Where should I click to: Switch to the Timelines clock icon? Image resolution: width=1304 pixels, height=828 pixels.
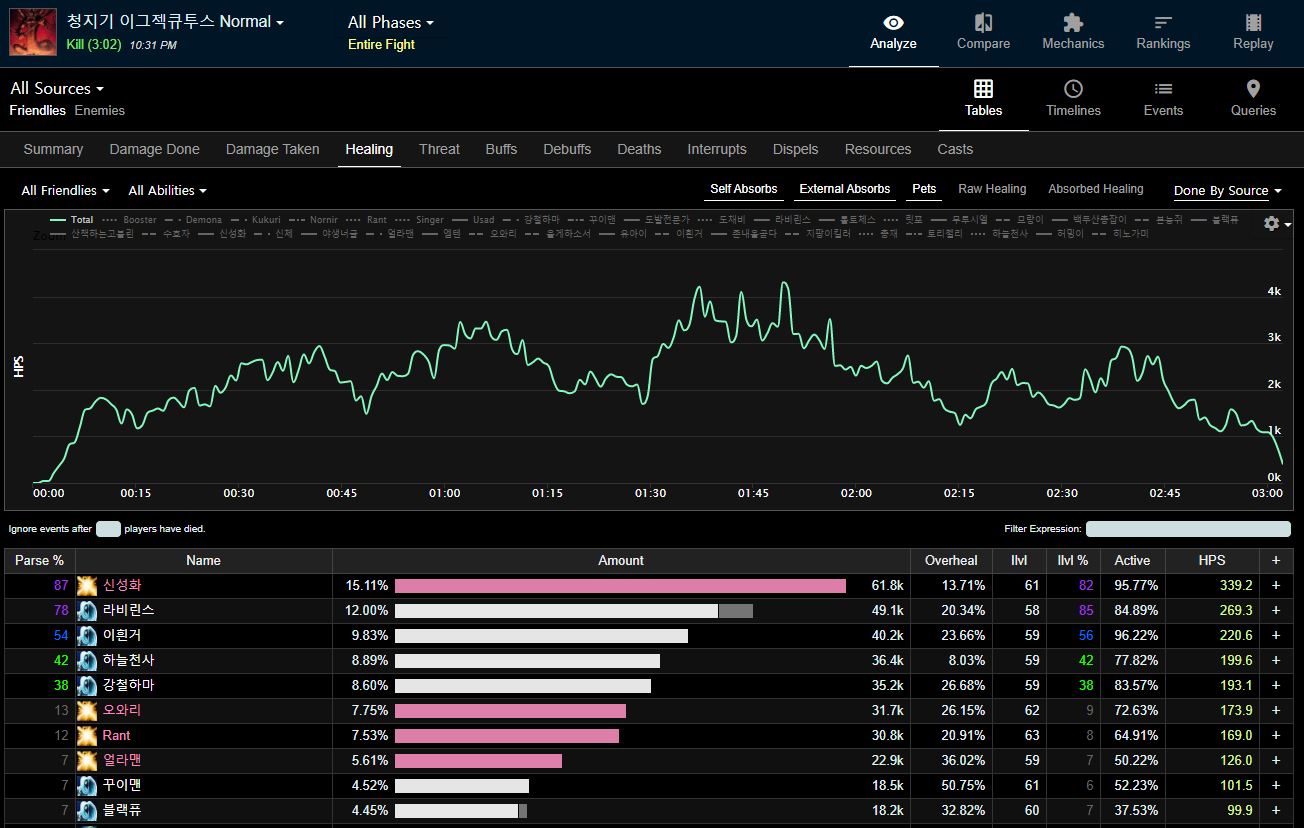click(x=1073, y=89)
